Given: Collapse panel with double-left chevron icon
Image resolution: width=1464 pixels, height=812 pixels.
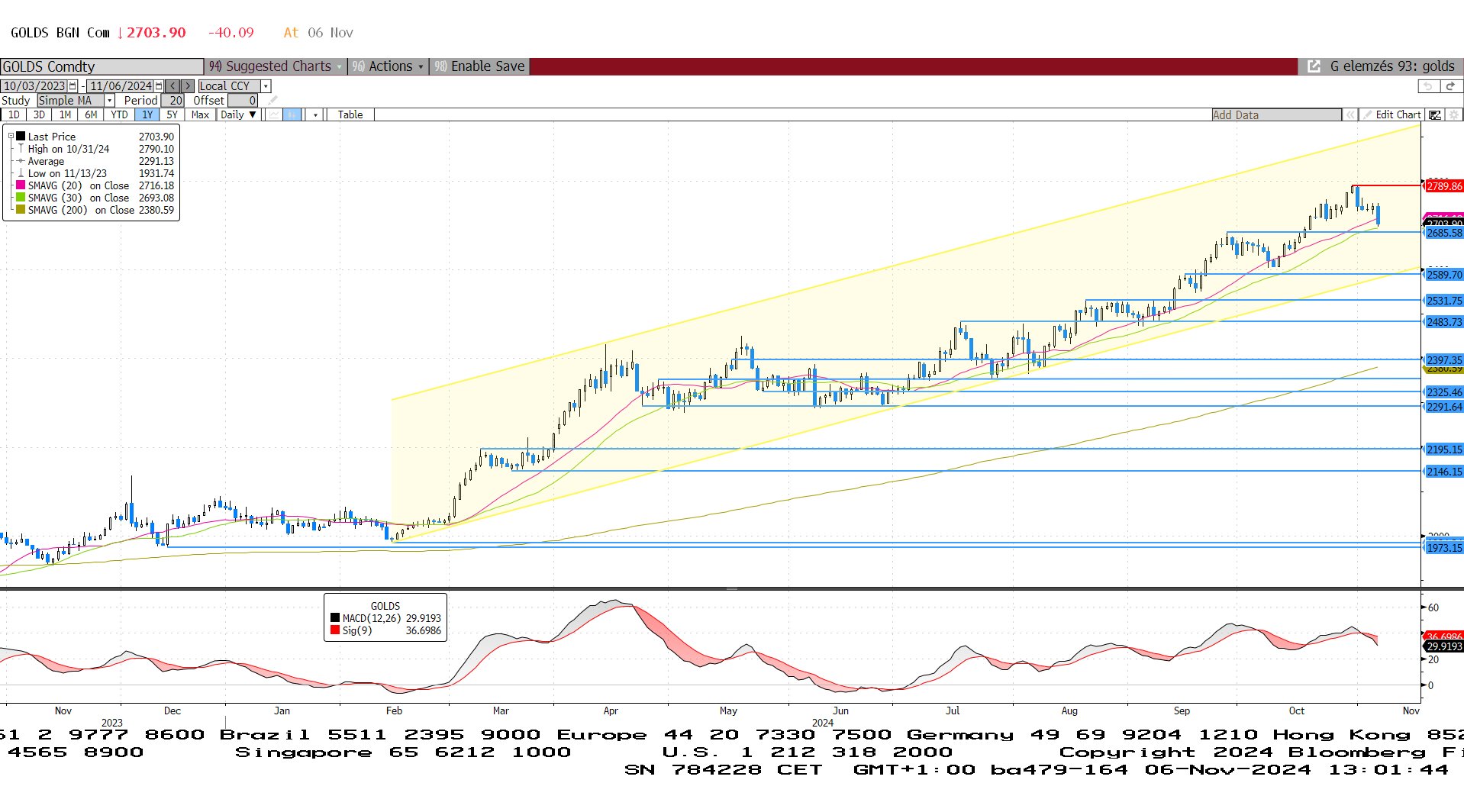Looking at the screenshot, I should tap(1350, 114).
